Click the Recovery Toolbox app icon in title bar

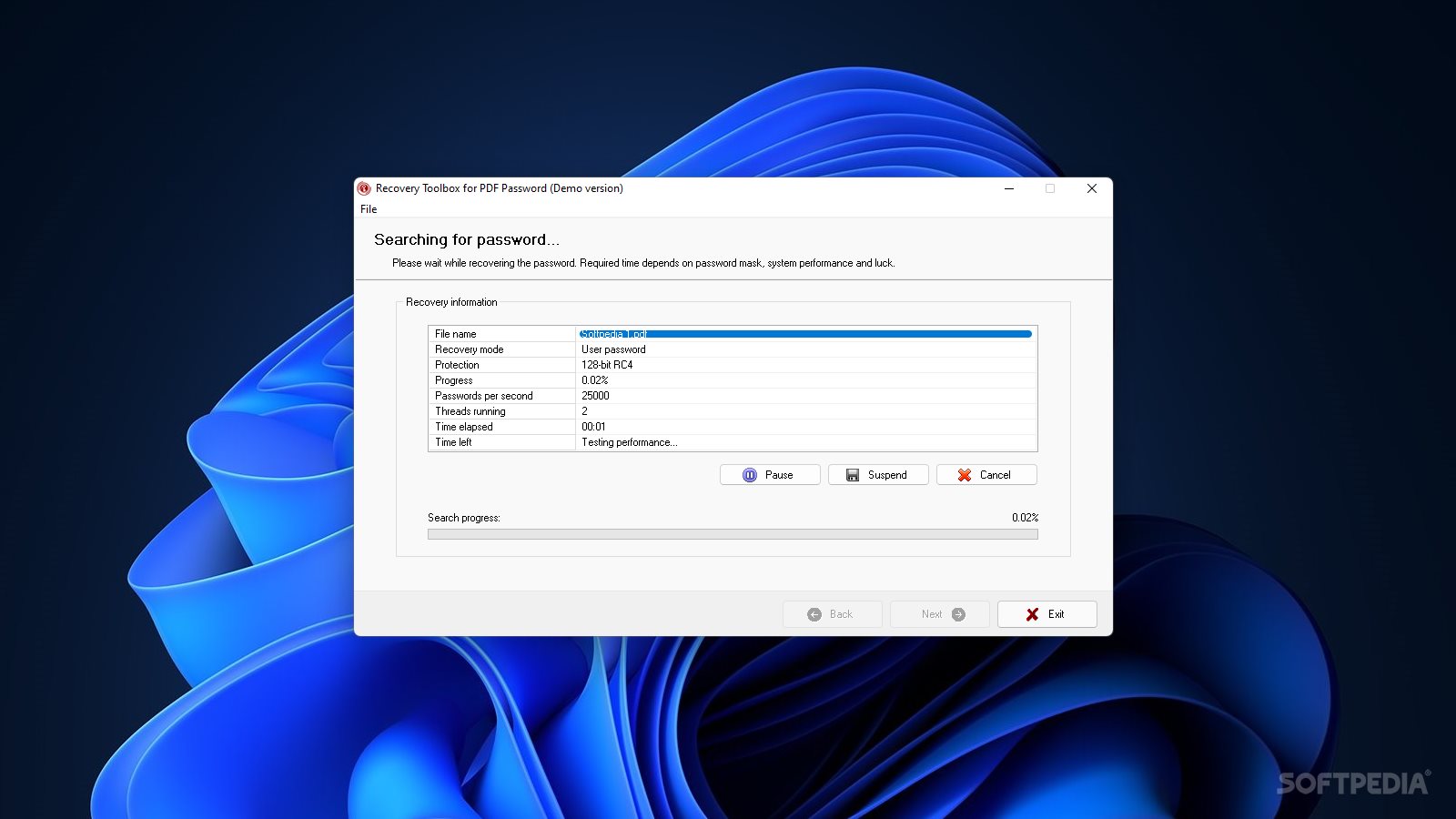pyautogui.click(x=364, y=188)
